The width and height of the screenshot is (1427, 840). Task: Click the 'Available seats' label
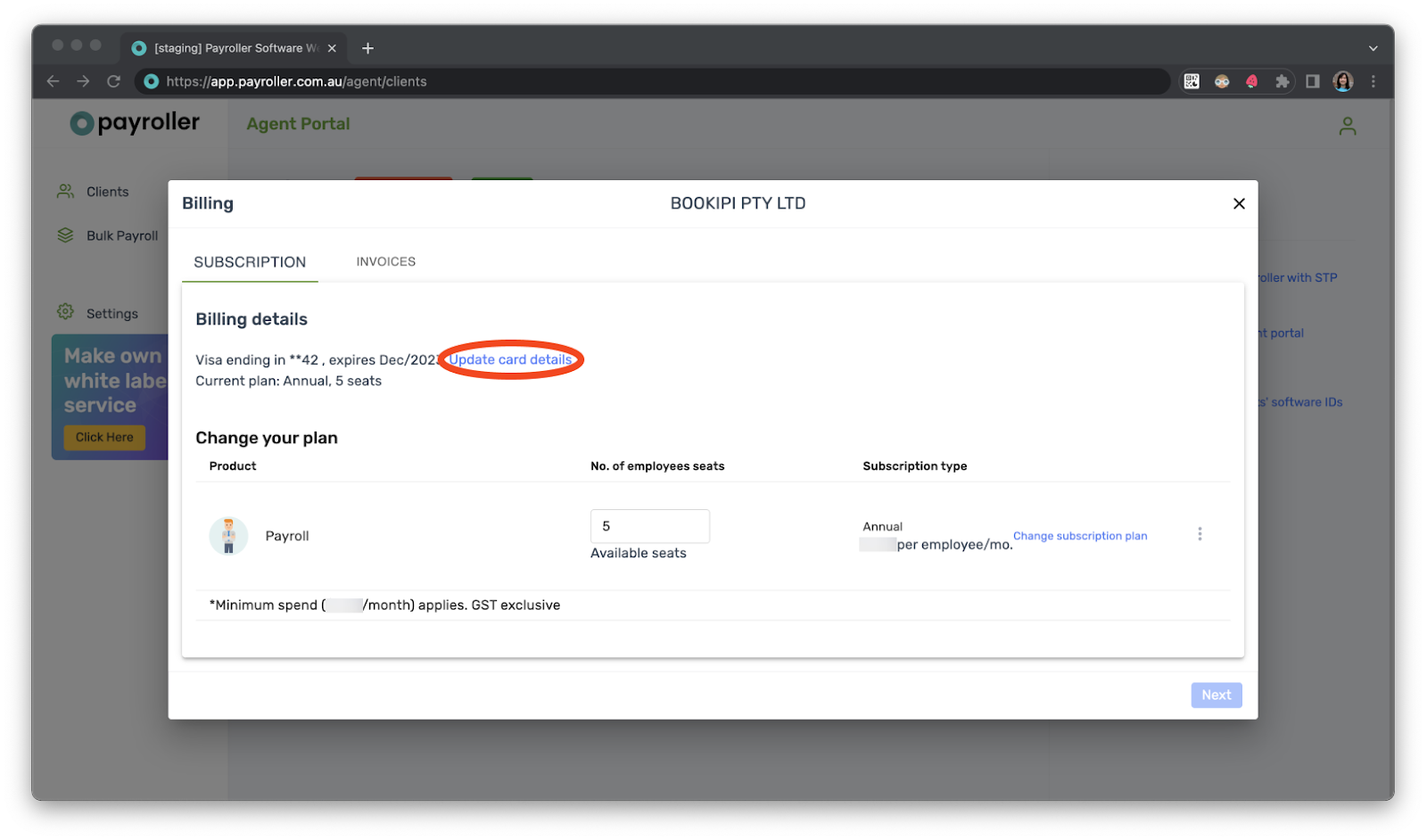coord(639,553)
